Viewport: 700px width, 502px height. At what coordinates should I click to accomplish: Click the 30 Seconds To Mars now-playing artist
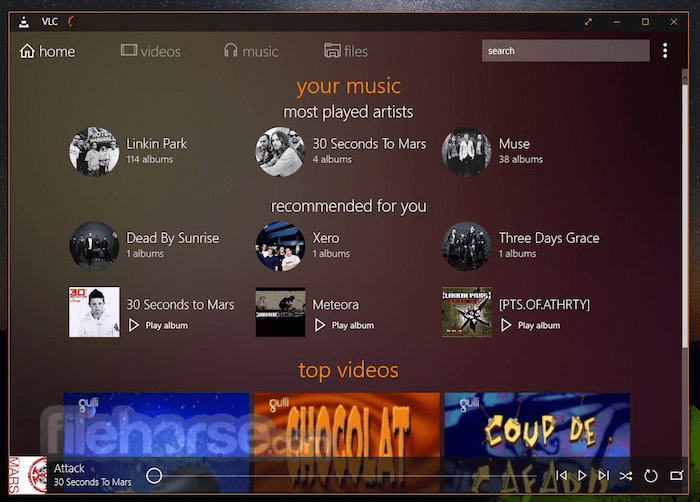93,482
